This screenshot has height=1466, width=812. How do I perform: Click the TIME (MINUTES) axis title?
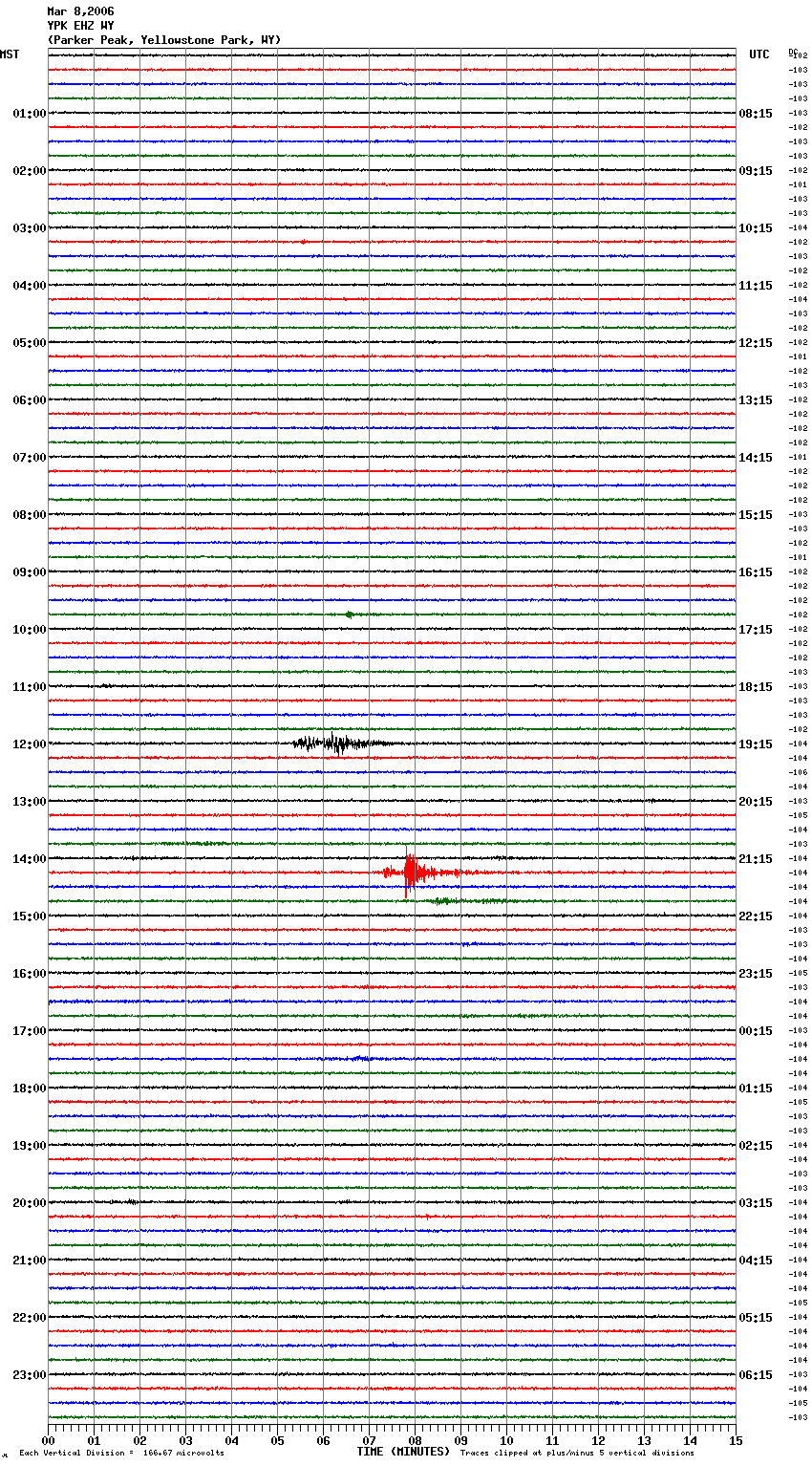[x=403, y=1452]
